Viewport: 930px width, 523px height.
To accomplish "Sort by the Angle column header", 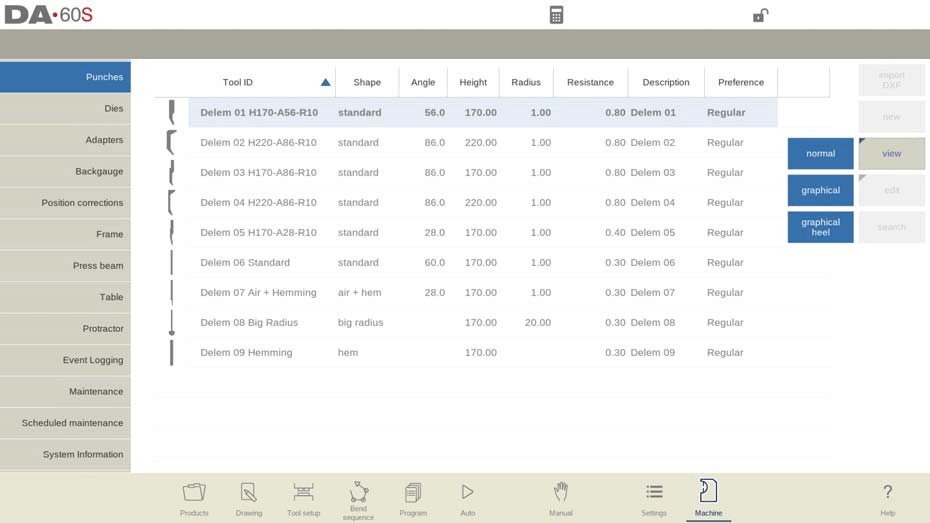I will tap(423, 82).
